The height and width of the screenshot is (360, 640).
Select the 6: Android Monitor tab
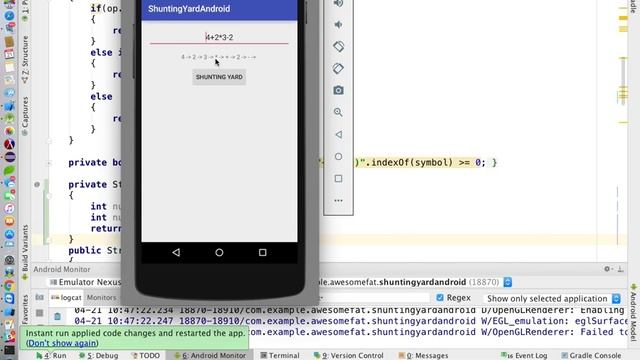210,356
